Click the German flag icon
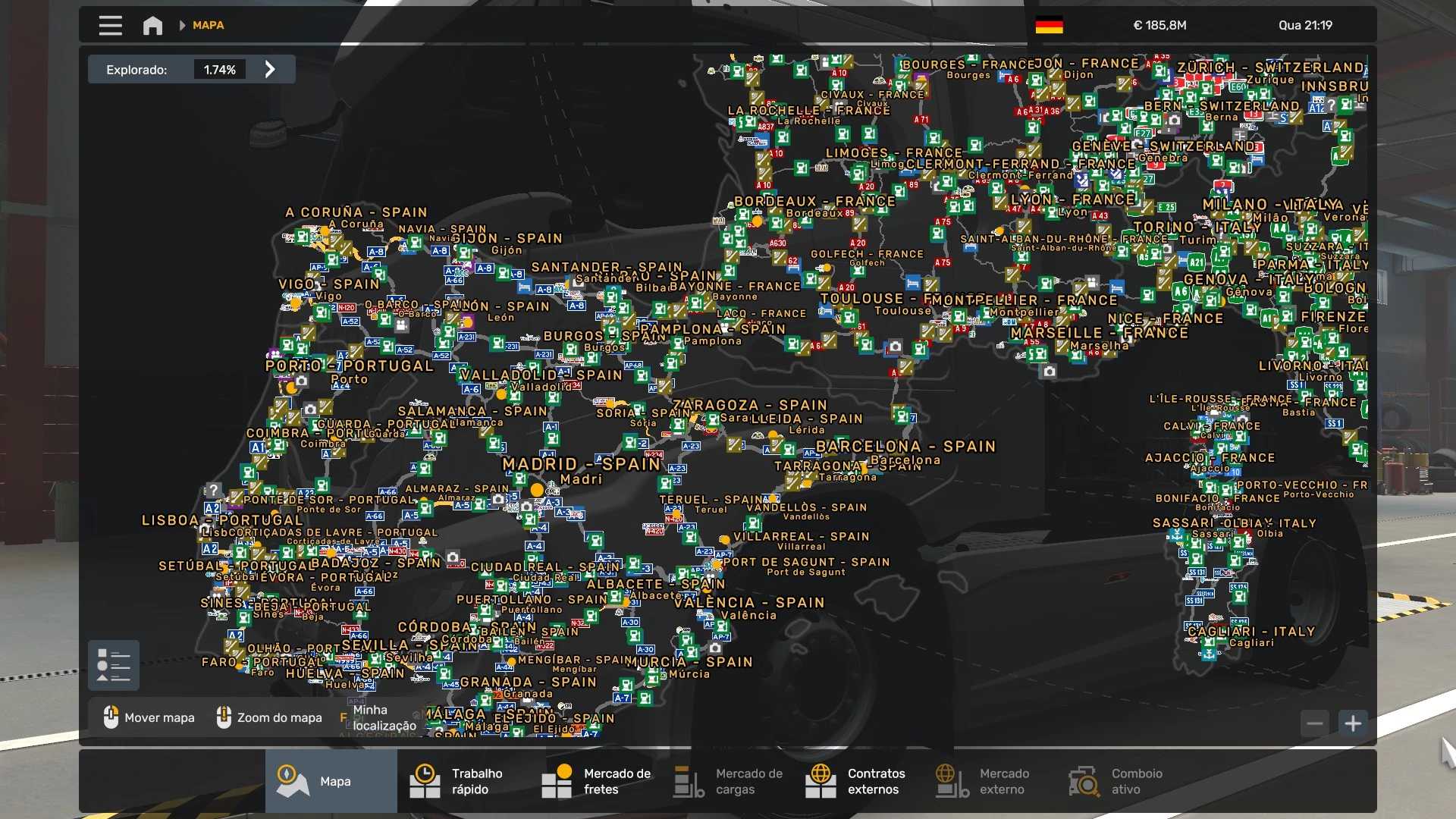The image size is (1456, 819). pyautogui.click(x=1049, y=25)
